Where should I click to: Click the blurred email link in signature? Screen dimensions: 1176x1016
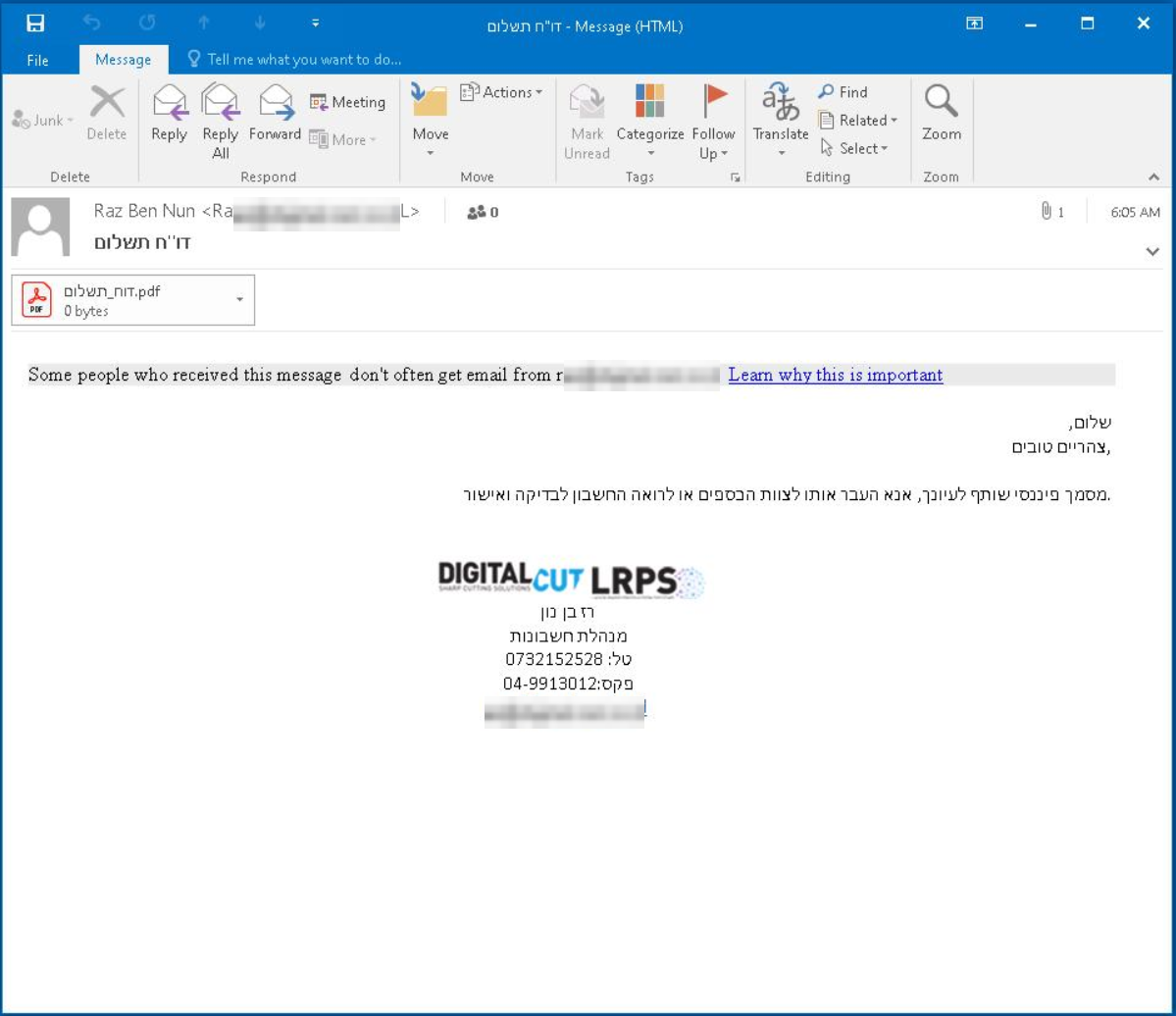(x=565, y=711)
